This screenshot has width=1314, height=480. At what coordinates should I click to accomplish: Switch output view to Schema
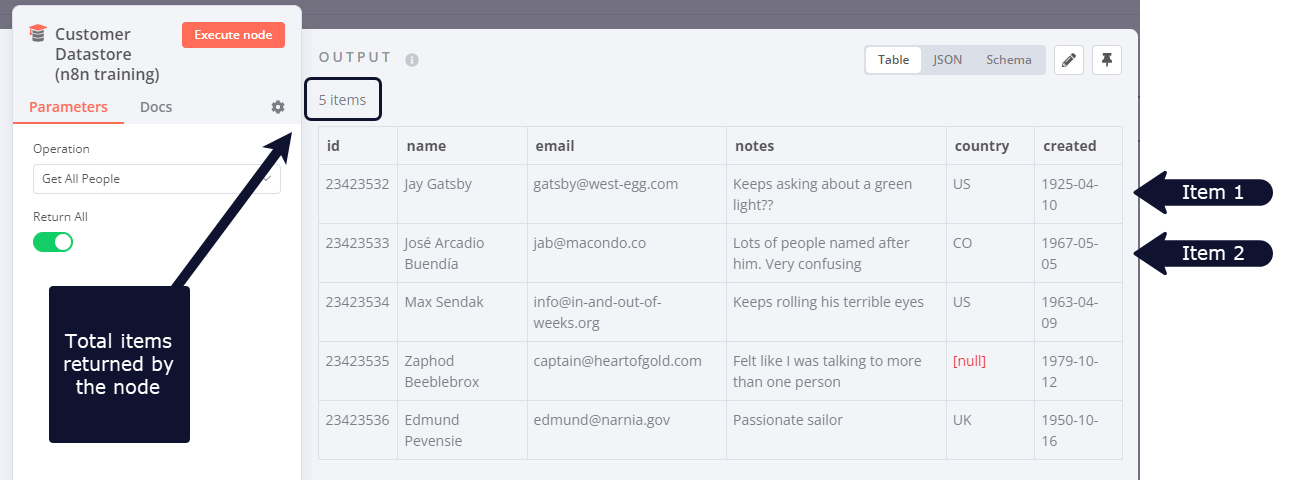coord(1008,60)
